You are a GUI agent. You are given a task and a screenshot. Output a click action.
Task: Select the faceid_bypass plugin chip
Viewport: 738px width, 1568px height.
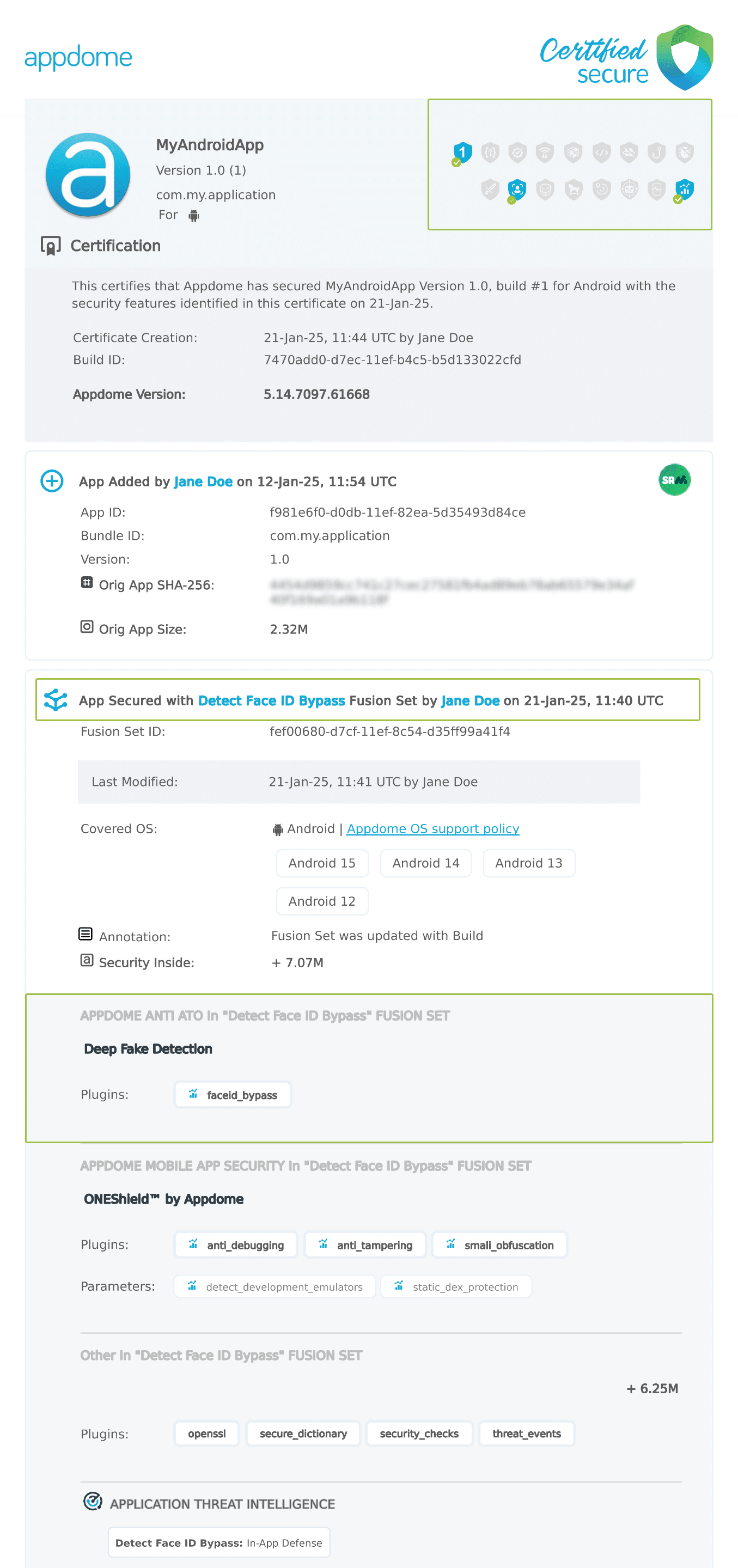click(x=233, y=1094)
